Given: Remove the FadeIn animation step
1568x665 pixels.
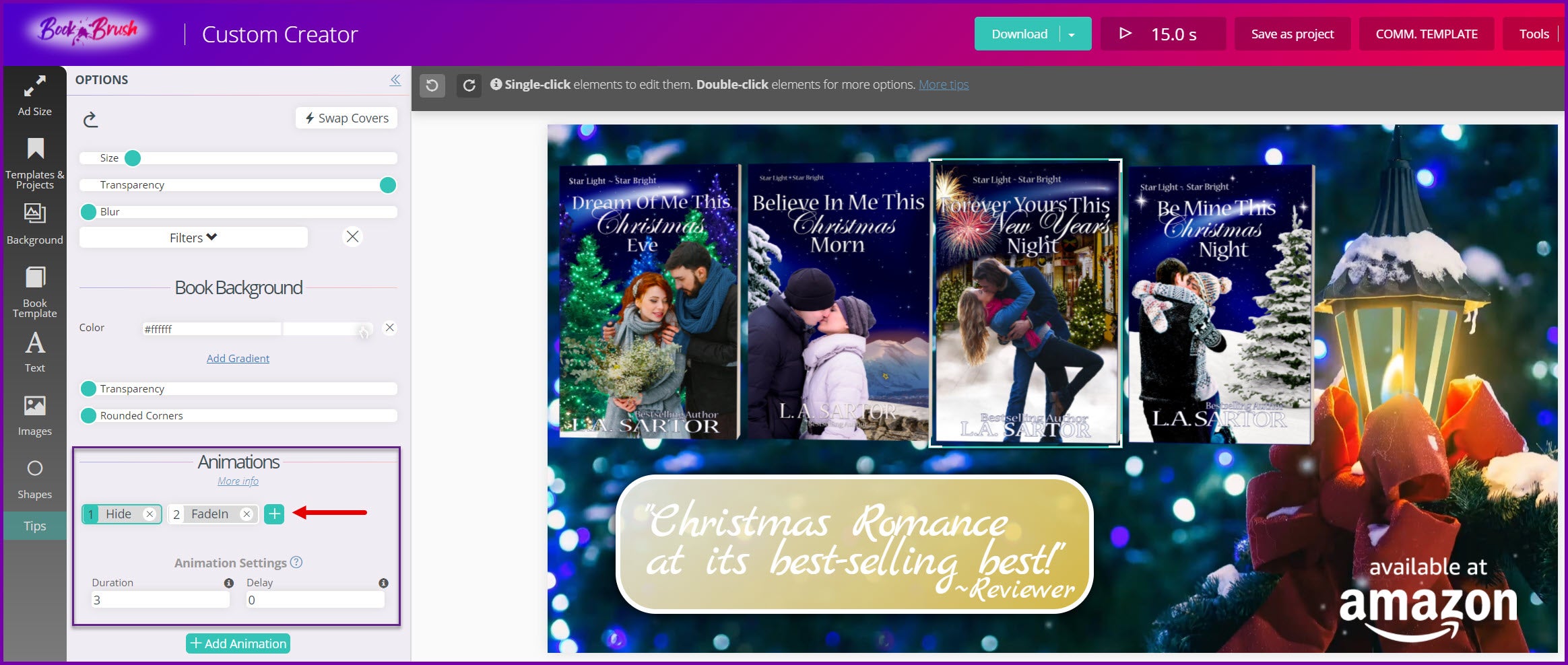Looking at the screenshot, I should click(x=247, y=514).
